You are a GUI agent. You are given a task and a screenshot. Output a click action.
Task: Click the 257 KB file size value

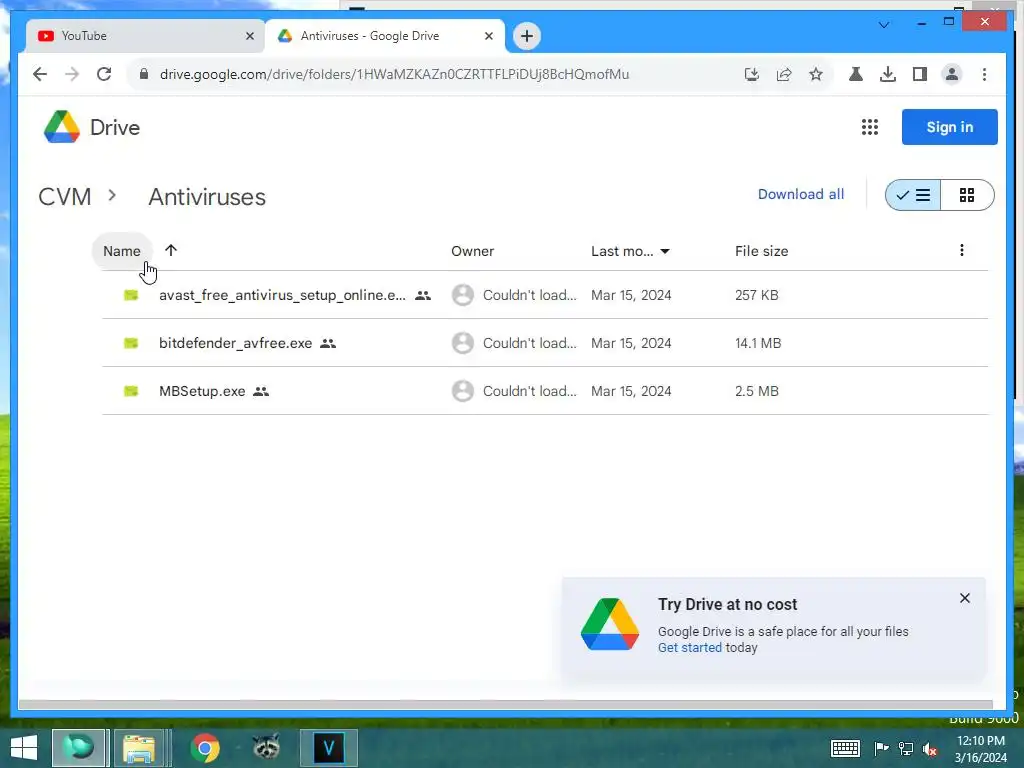point(756,295)
